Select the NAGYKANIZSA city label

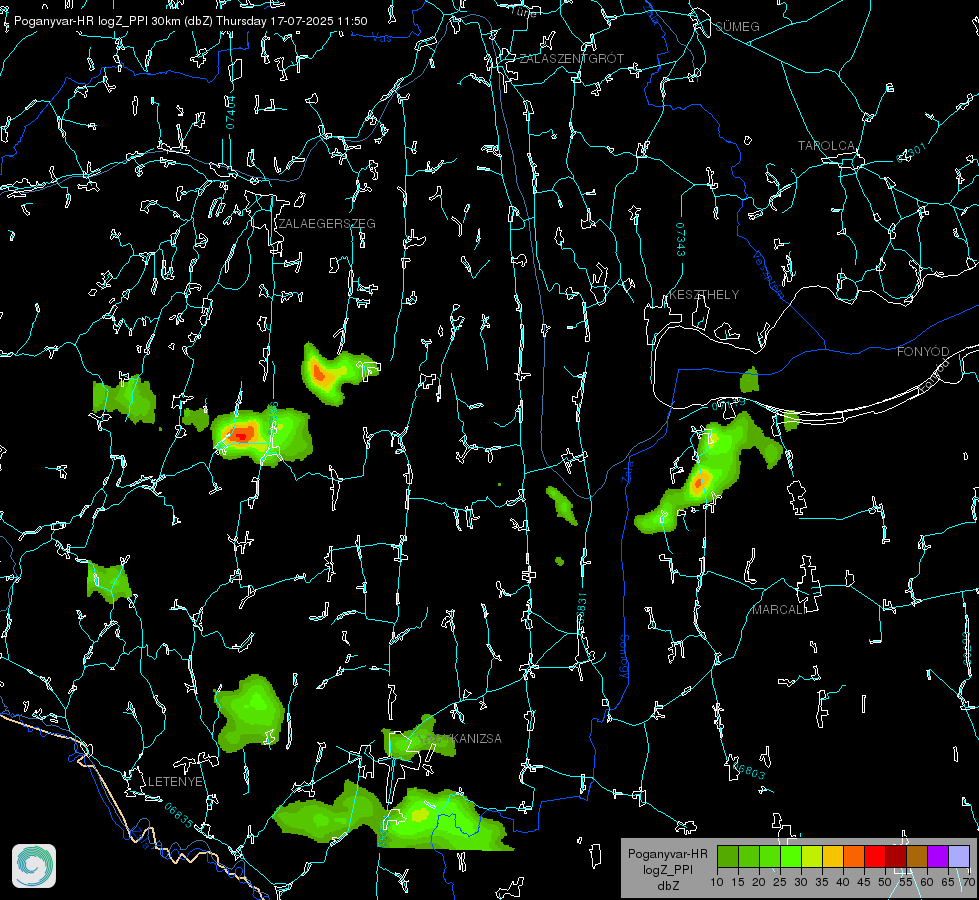coord(459,739)
